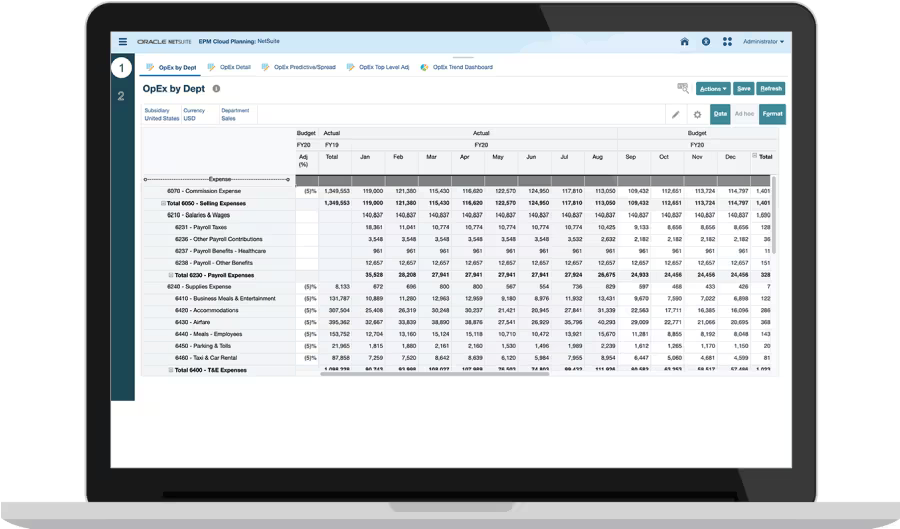This screenshot has width=900, height=529.
Task: Click the data validation icon left of Actions
Action: pos(683,89)
